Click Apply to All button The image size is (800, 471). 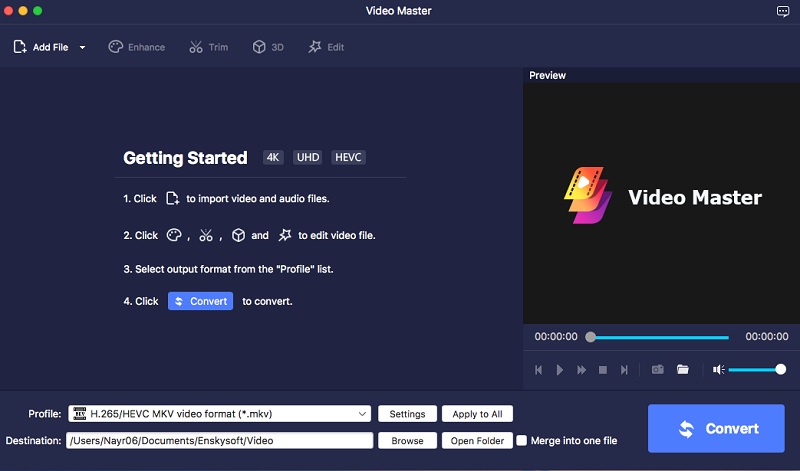click(x=477, y=414)
